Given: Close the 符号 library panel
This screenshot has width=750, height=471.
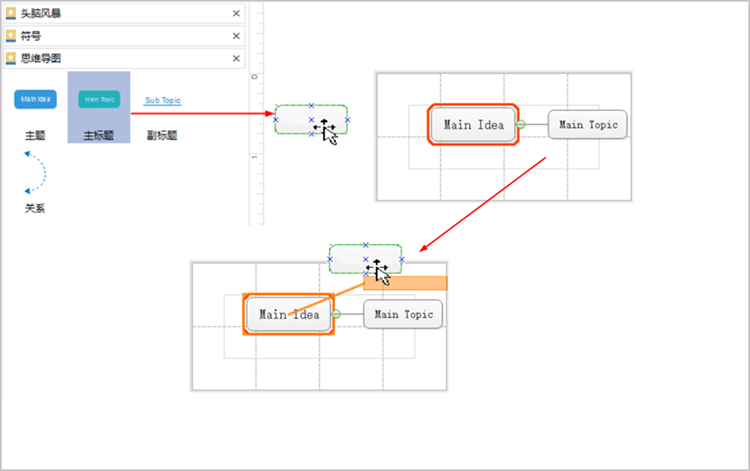Looking at the screenshot, I should [236, 36].
